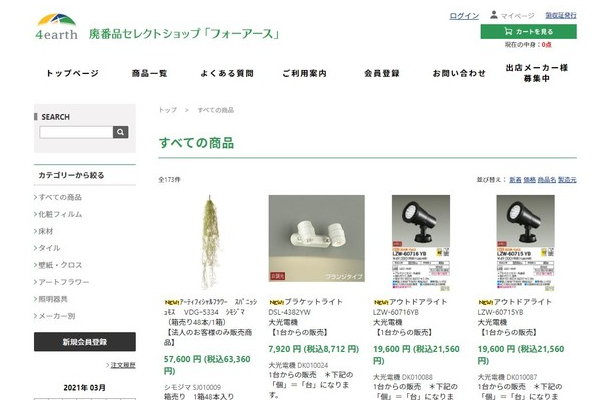Click the search magnifier icon
This screenshot has height=400, width=600.
click(121, 132)
